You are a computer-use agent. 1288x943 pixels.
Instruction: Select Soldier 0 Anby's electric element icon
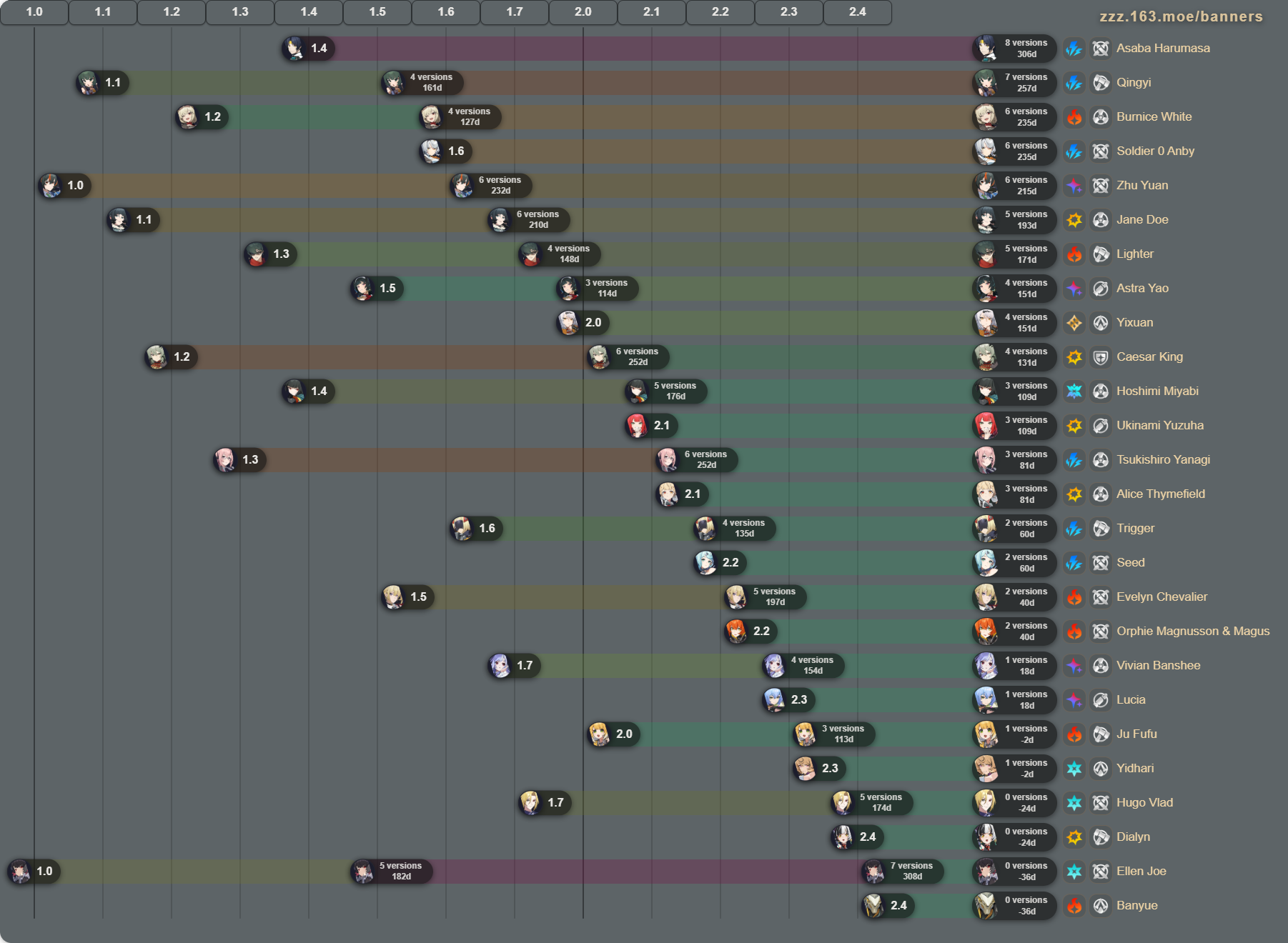pyautogui.click(x=1074, y=151)
